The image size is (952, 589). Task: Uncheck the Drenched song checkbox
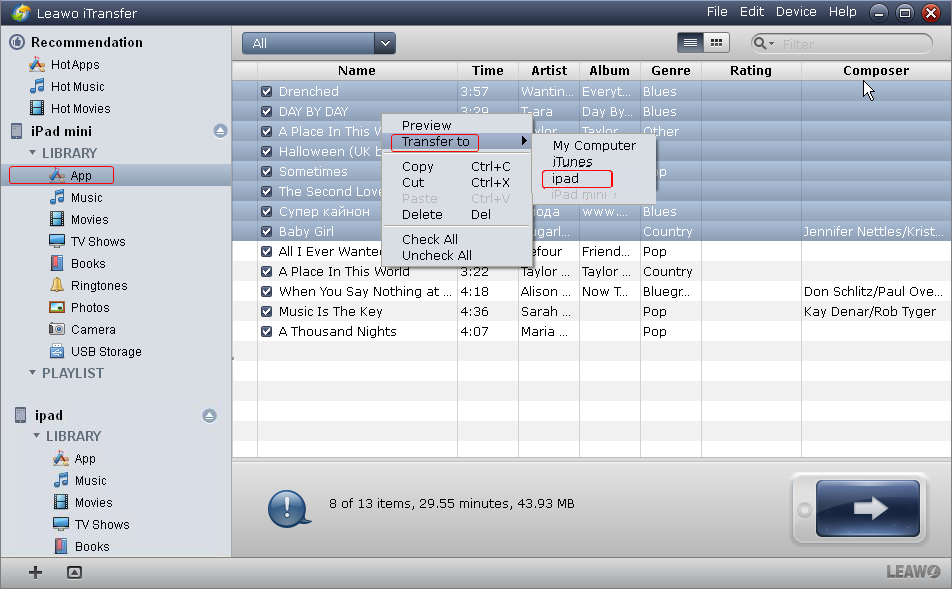click(x=267, y=91)
